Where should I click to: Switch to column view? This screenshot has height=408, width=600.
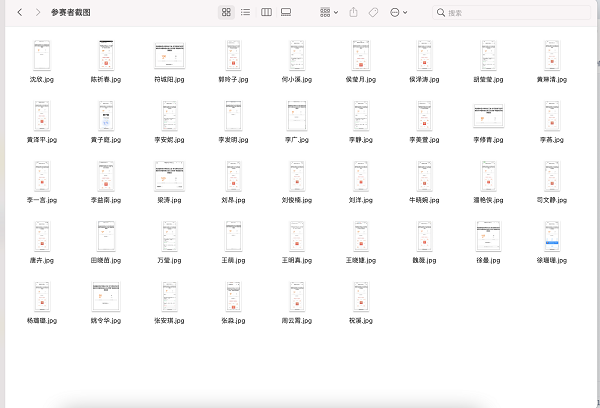point(266,12)
